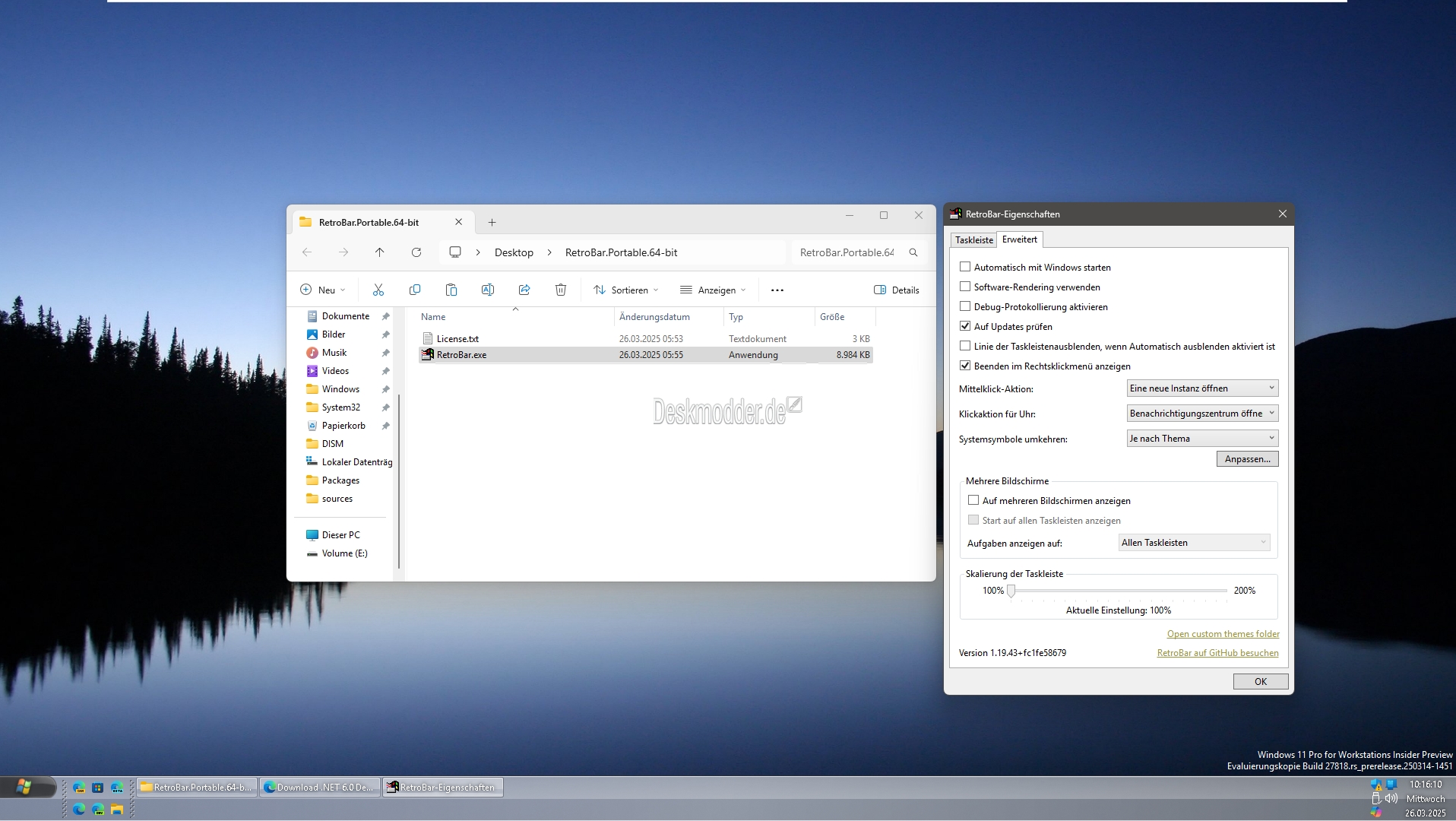The height and width of the screenshot is (821, 1456).
Task: Open the network tray icon
Action: pos(1391,785)
